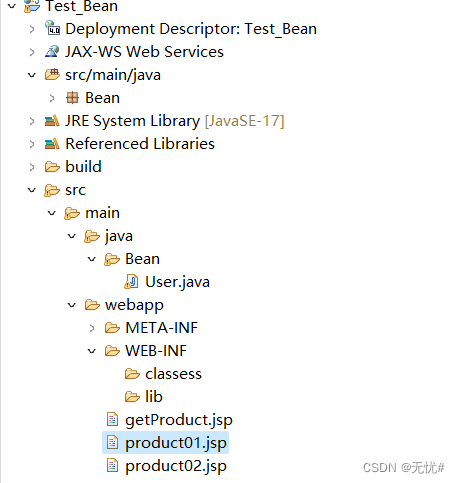This screenshot has width=460, height=483.
Task: Click the lib folder icon
Action: pos(132,397)
